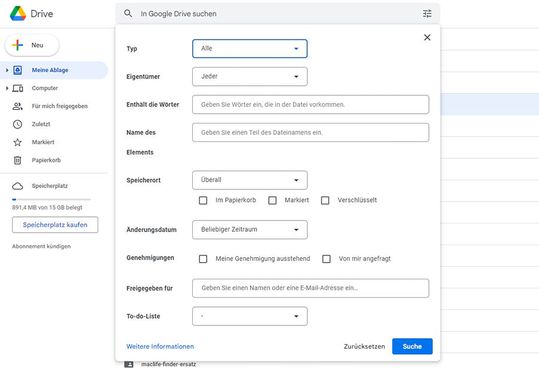The width and height of the screenshot is (539, 368).
Task: Open the To-do-Liste dropdown
Action: pos(250,316)
